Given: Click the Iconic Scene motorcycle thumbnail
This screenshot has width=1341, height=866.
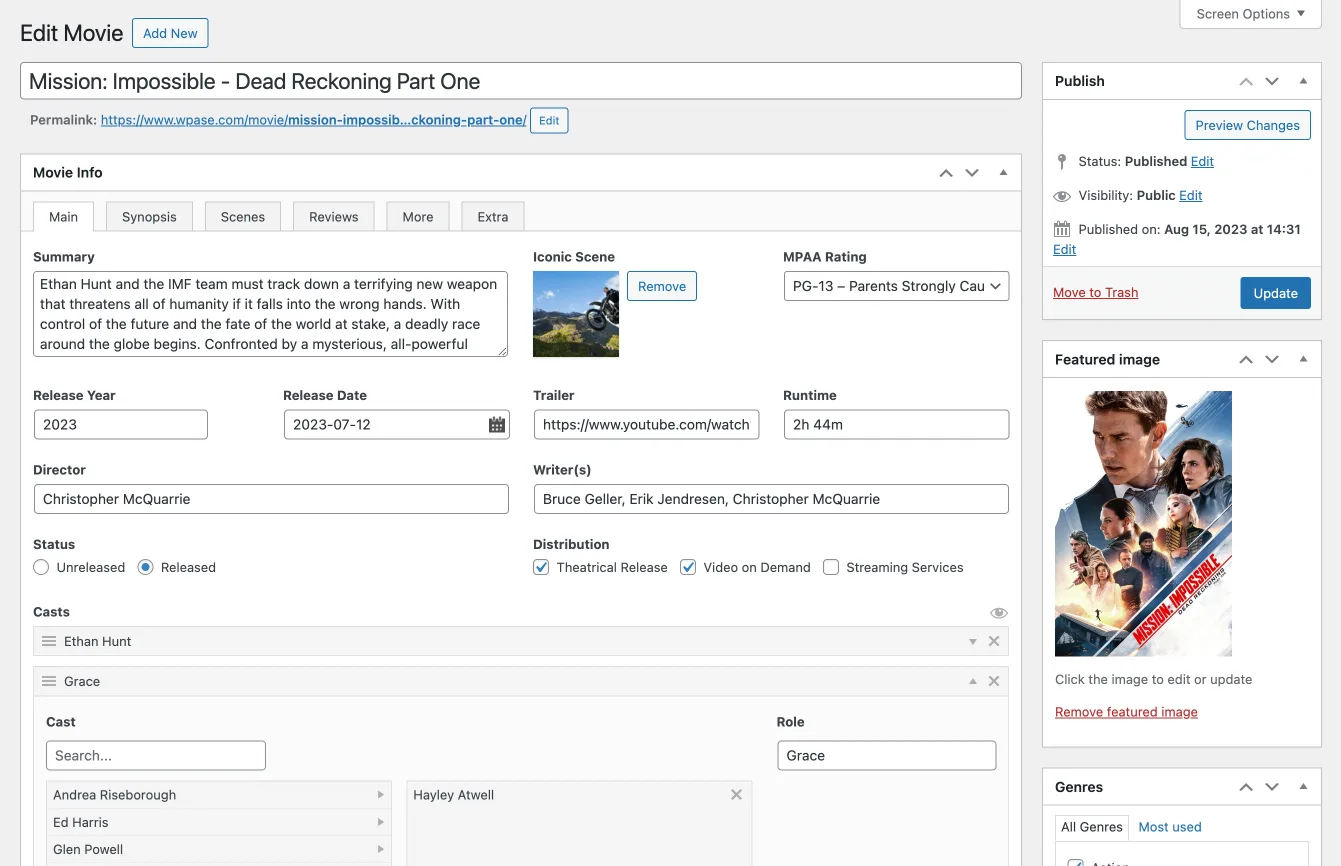Looking at the screenshot, I should [x=576, y=314].
